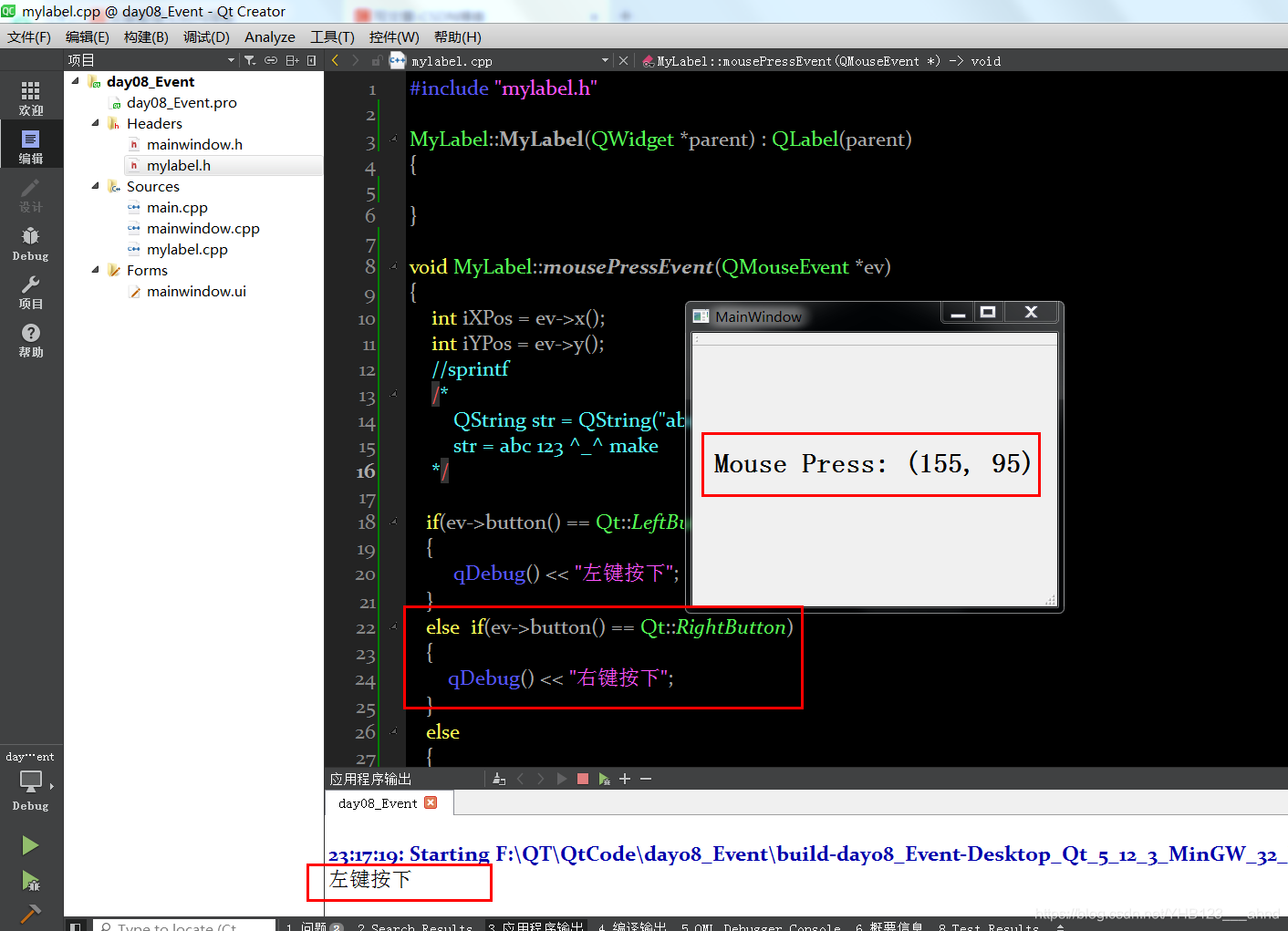This screenshot has height=931, width=1288.
Task: Select mylabel.h in project tree
Action: pos(179,165)
